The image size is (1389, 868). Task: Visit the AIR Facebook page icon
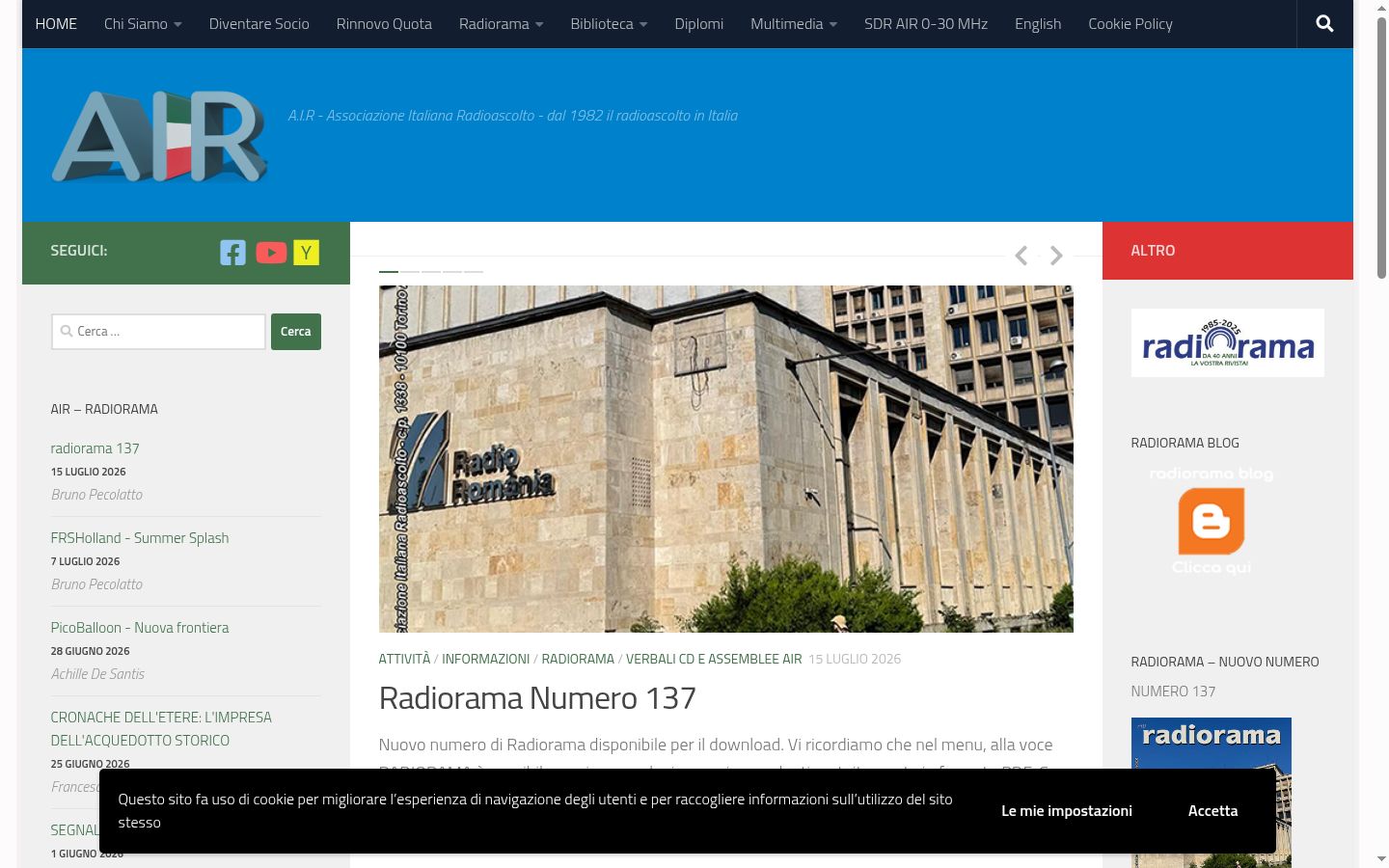(x=232, y=253)
